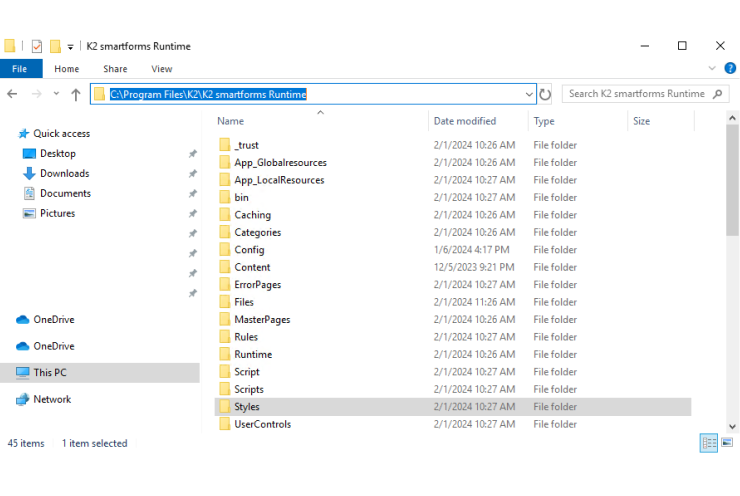Screen dimensions: 740x496
Task: Select the second OneDrive entry
Action: coord(53,346)
